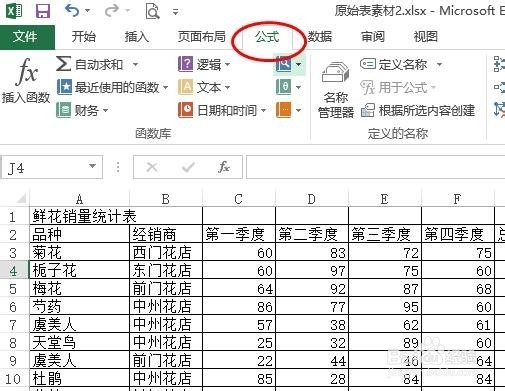Expand the 自动求和 dropdown arrow

tap(135, 64)
